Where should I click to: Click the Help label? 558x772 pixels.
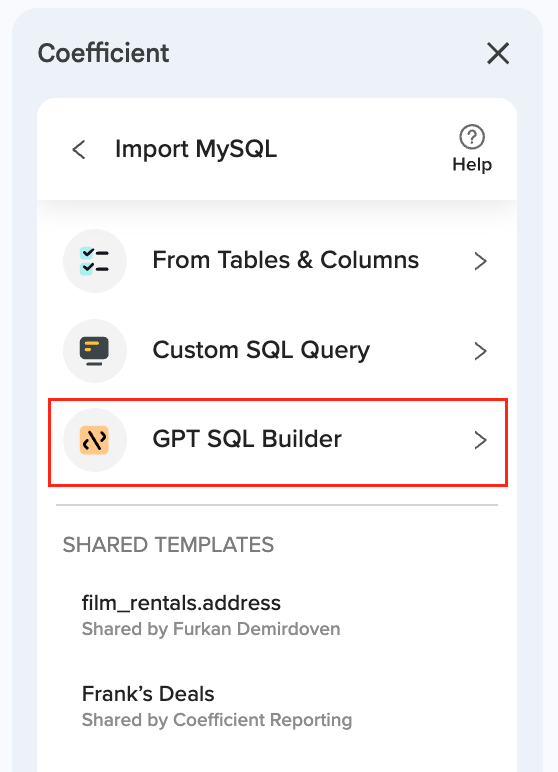(472, 164)
